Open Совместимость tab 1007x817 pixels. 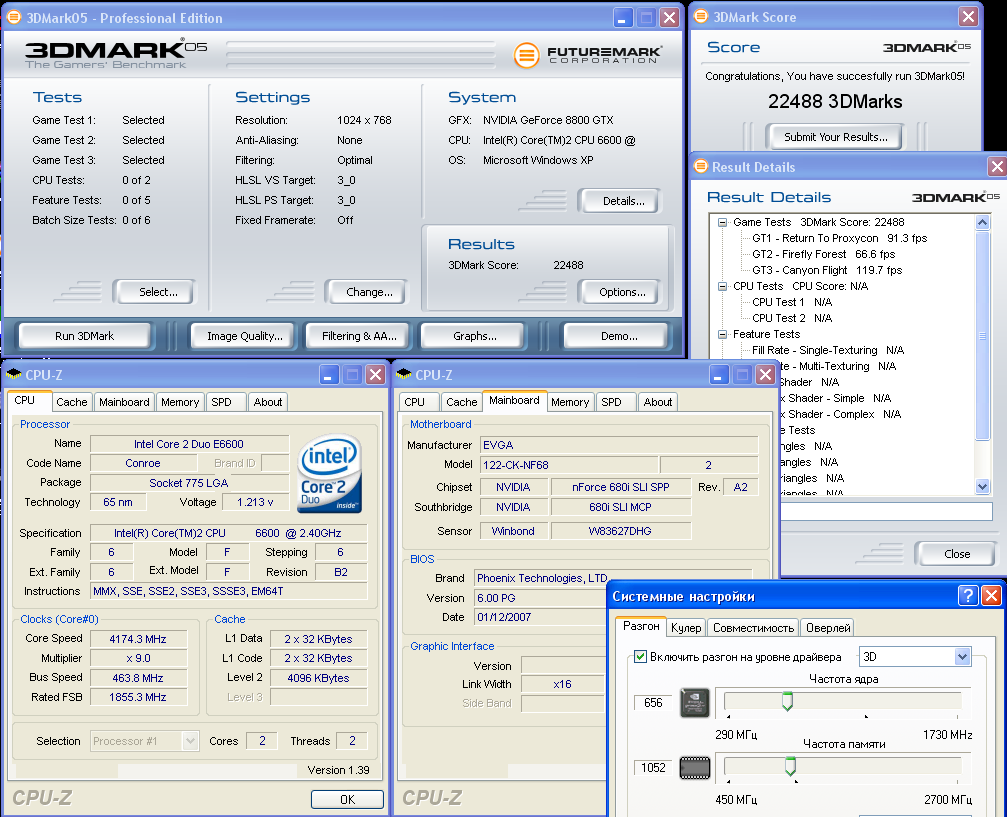tap(753, 628)
